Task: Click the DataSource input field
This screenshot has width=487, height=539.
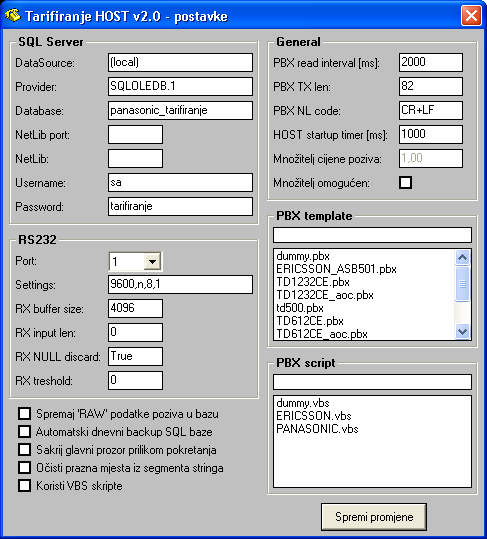Action: pos(180,62)
